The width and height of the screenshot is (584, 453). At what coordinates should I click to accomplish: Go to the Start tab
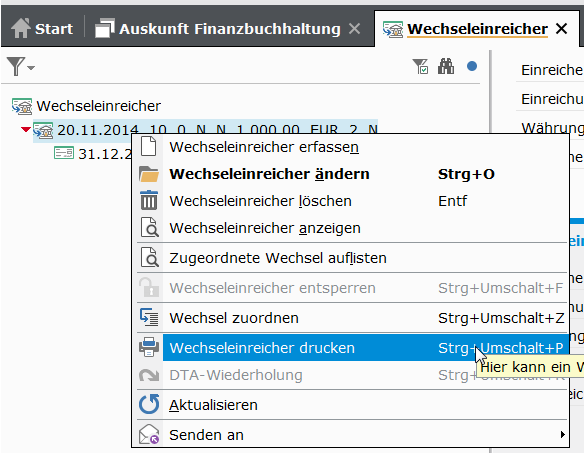coord(42,29)
